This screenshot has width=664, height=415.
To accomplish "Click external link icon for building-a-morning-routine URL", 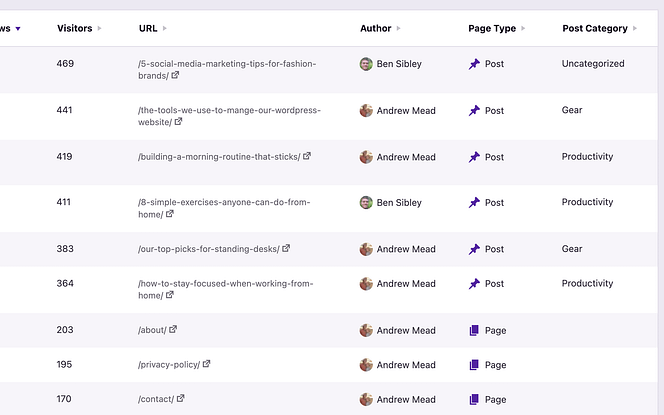I will coord(307,156).
